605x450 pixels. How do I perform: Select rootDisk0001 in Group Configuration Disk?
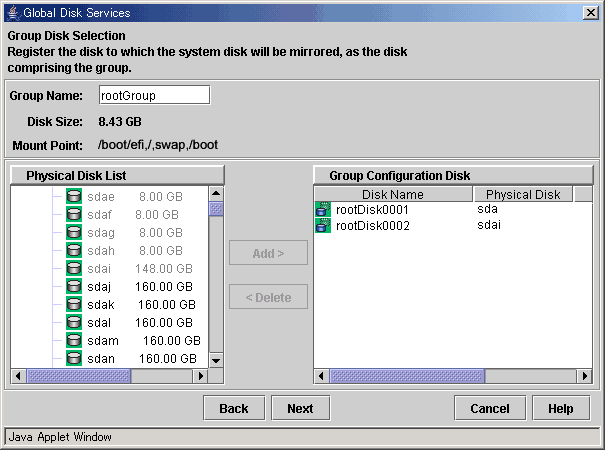372,210
